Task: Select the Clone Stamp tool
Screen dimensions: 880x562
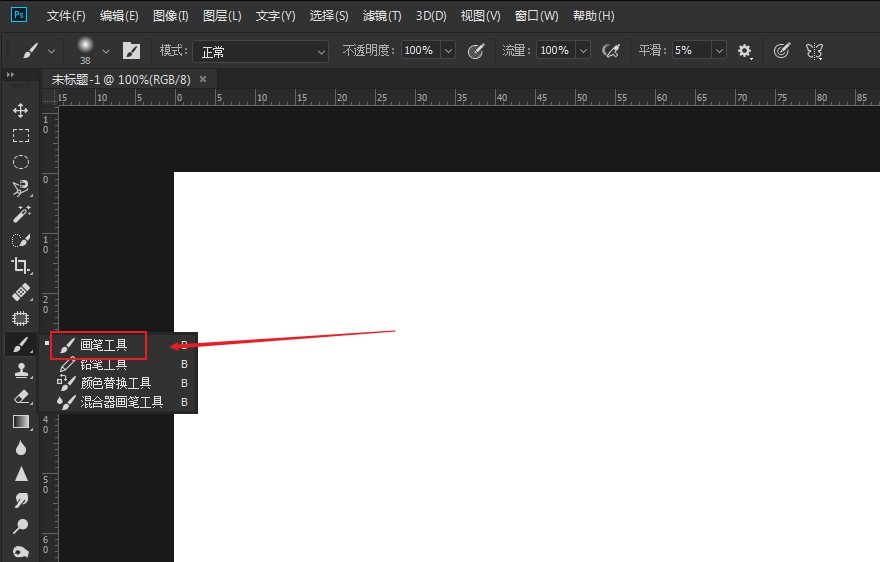Action: [x=21, y=371]
